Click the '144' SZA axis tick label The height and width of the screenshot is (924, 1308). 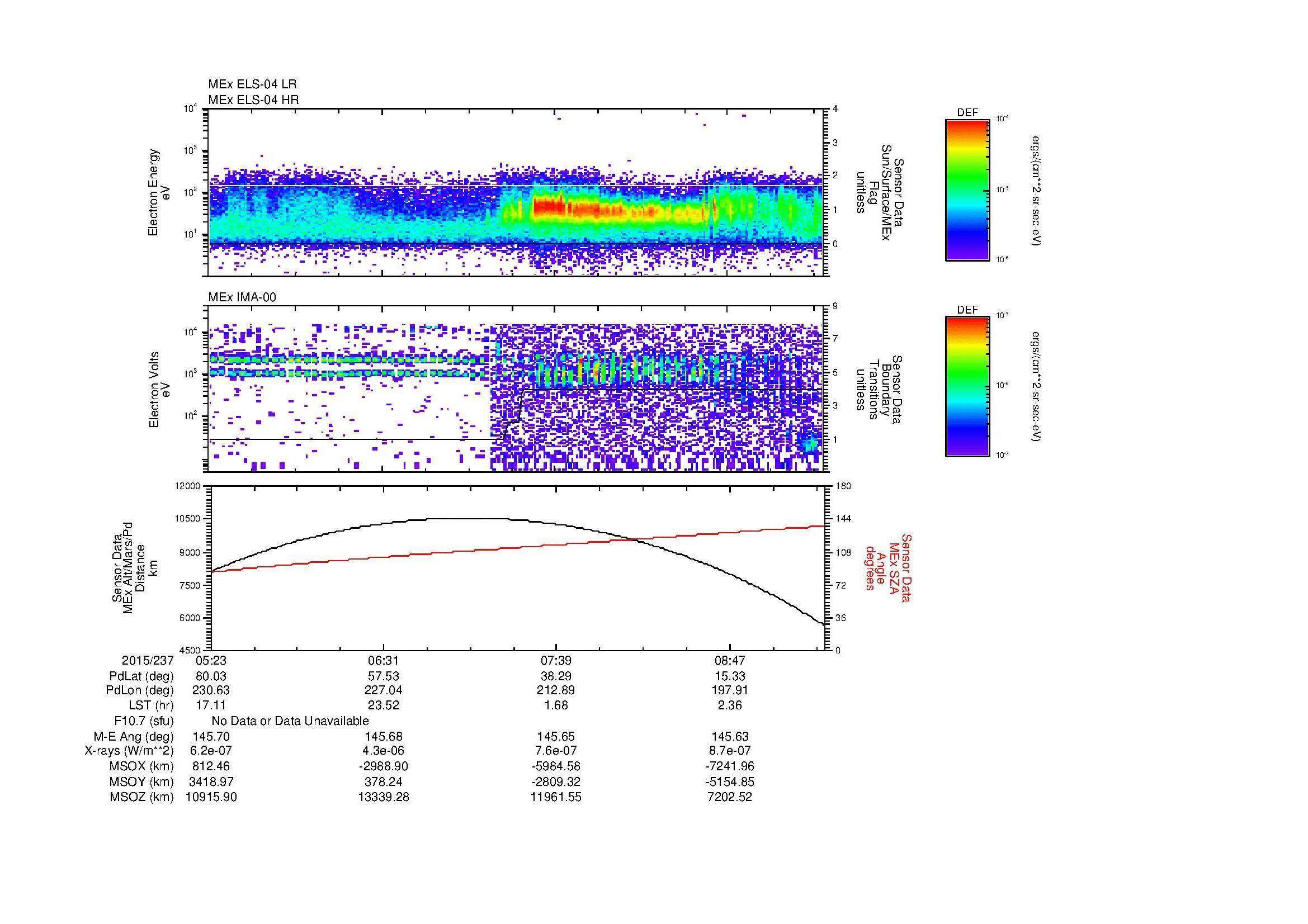coord(843,519)
